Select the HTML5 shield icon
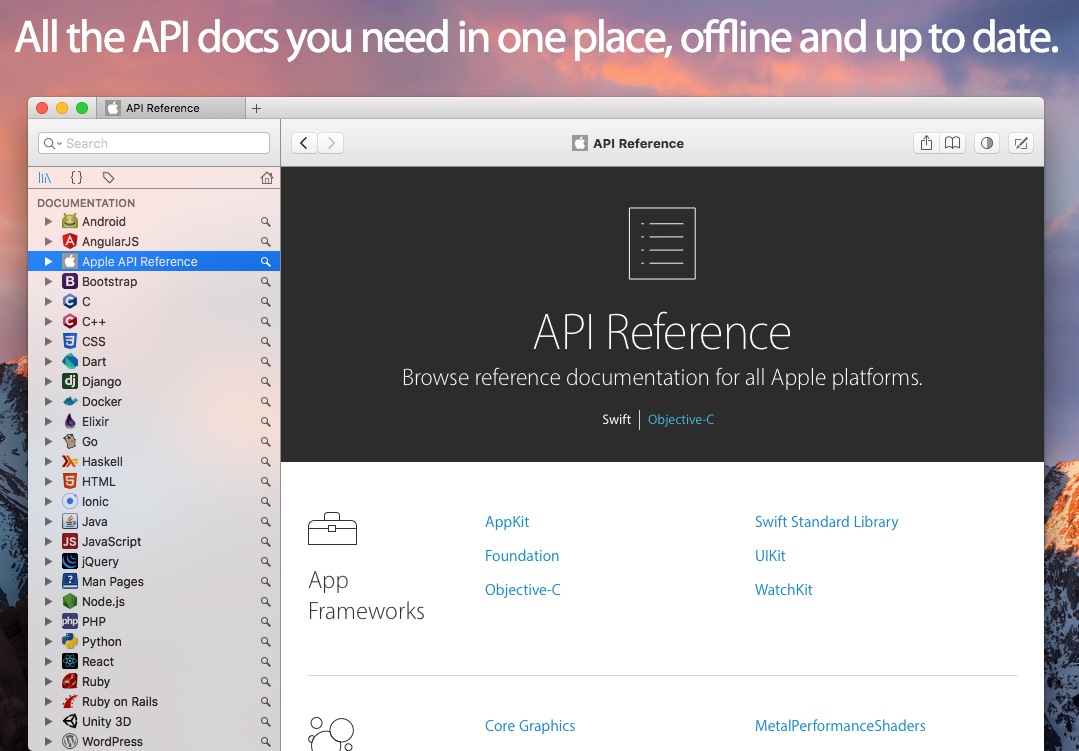The height and width of the screenshot is (751, 1079). [70, 481]
